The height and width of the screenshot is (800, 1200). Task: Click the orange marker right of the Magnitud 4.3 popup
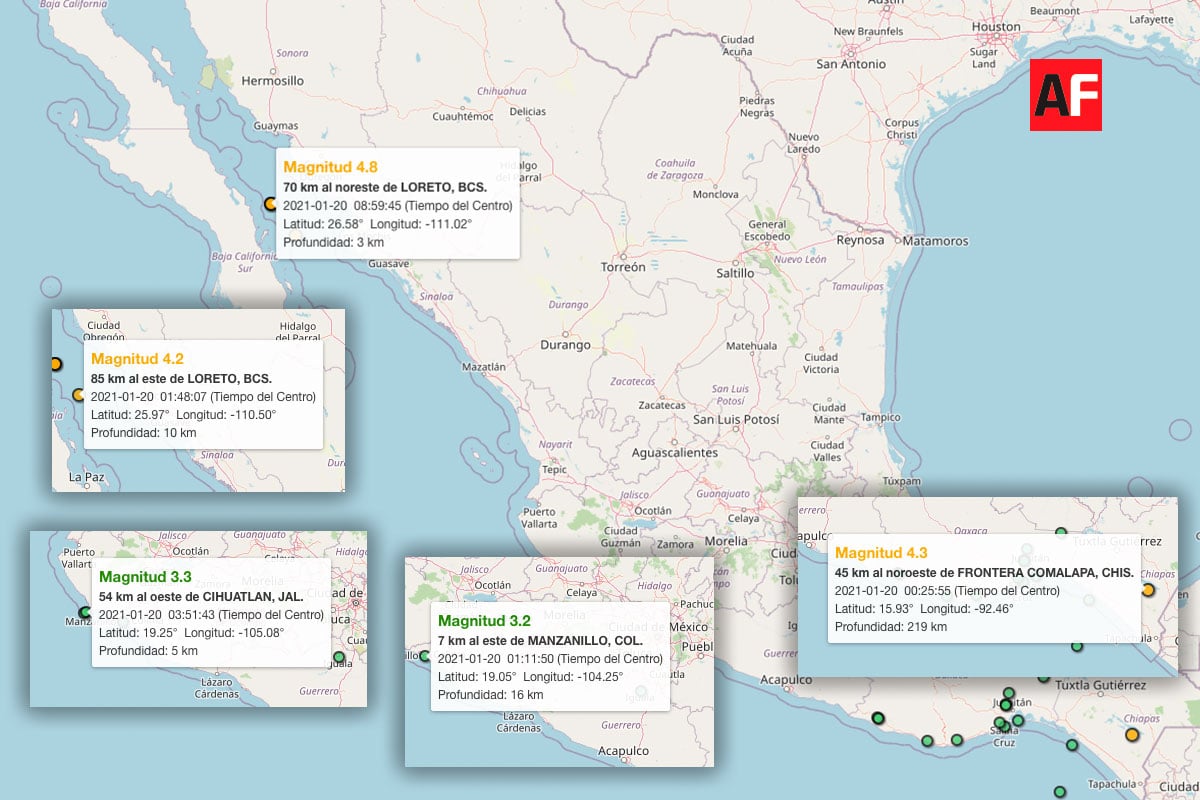[x=1148, y=590]
